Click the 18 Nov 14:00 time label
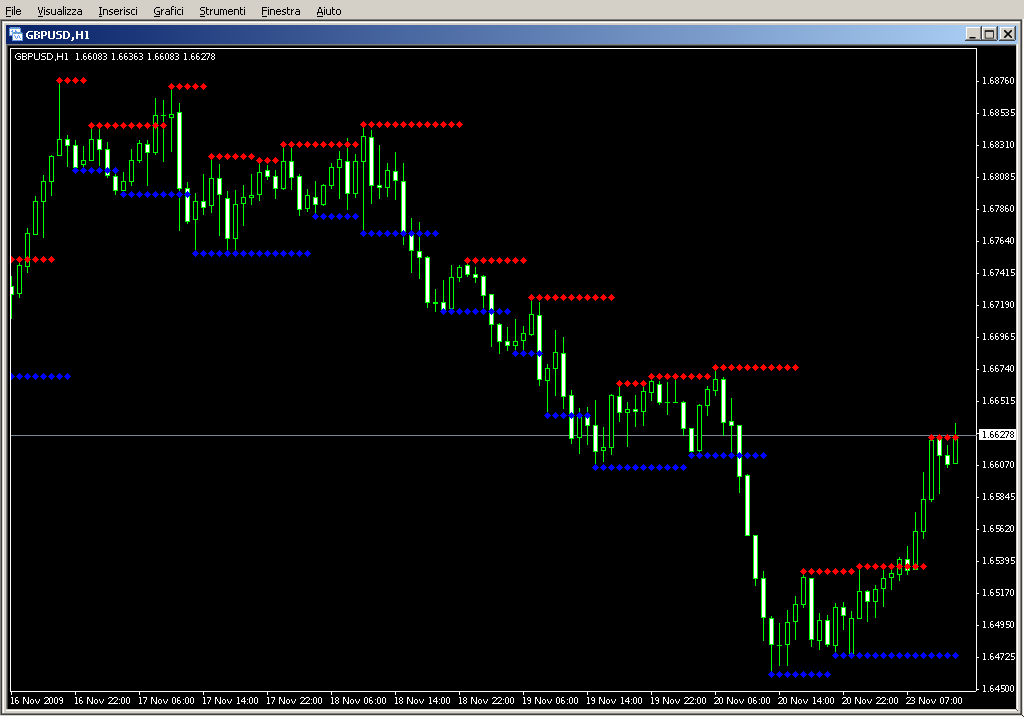Image resolution: width=1024 pixels, height=717 pixels. tap(422, 701)
